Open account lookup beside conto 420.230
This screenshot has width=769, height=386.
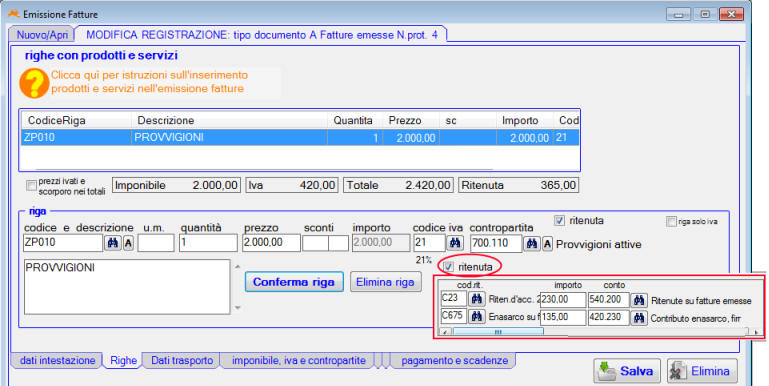pyautogui.click(x=639, y=317)
